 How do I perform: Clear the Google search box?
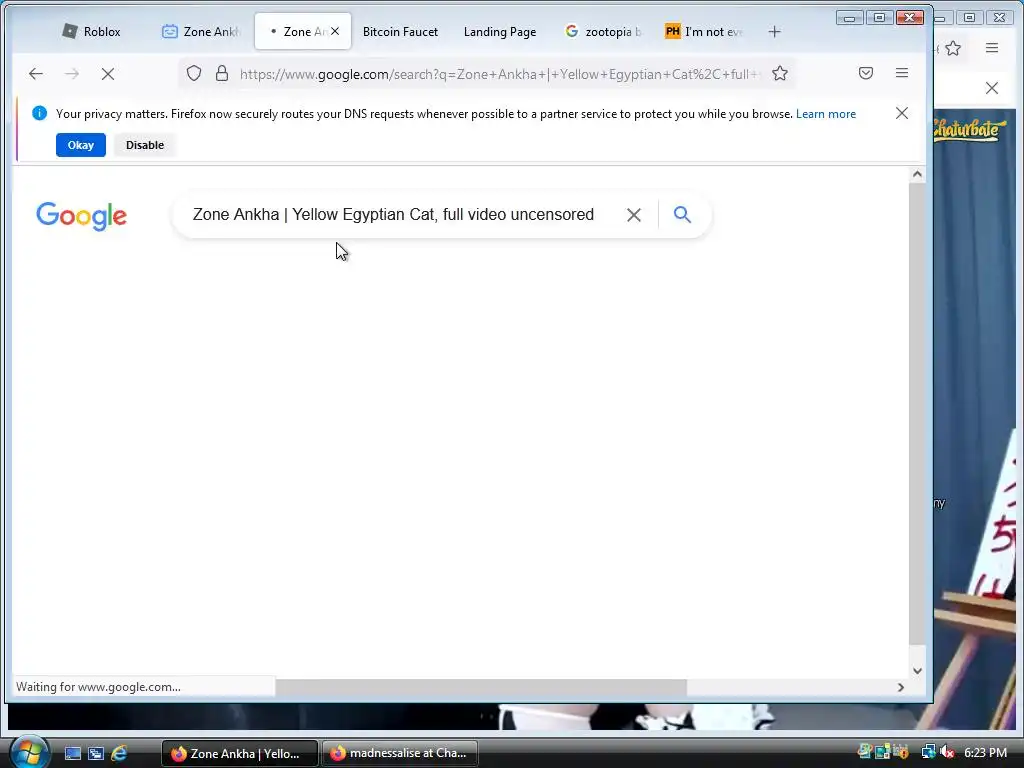[633, 215]
